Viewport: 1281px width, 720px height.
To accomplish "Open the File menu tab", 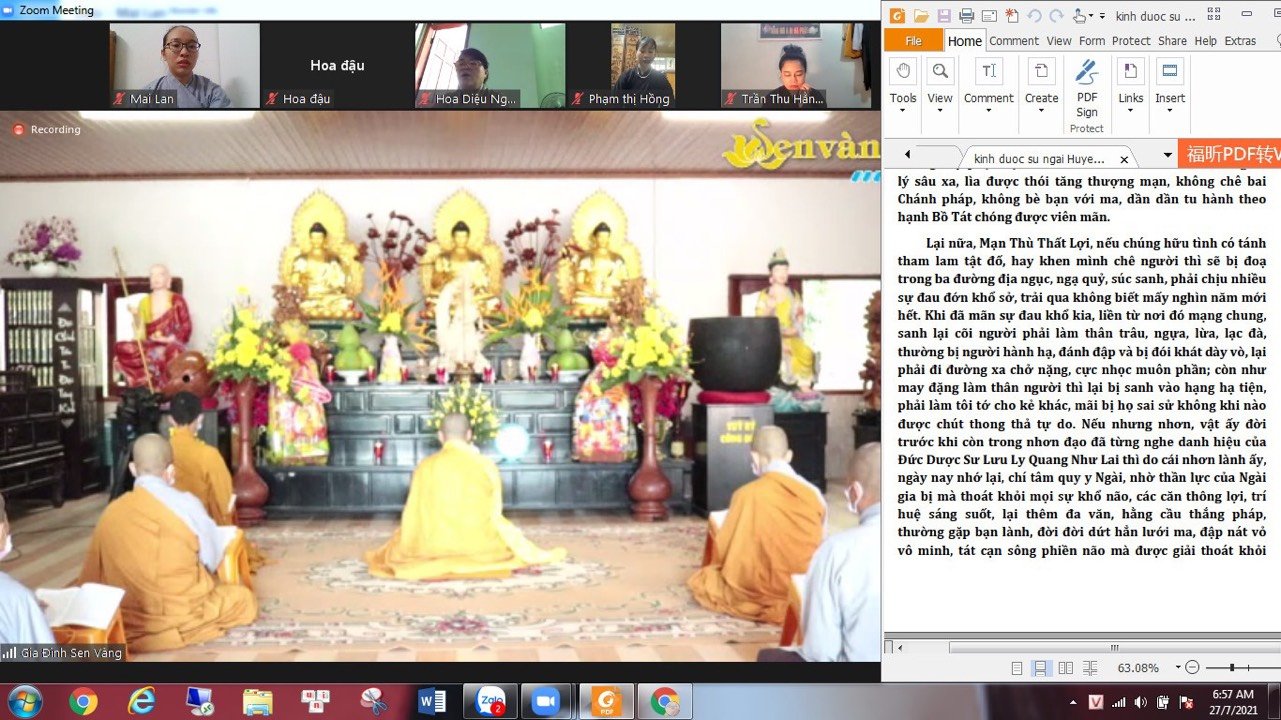I will [913, 41].
